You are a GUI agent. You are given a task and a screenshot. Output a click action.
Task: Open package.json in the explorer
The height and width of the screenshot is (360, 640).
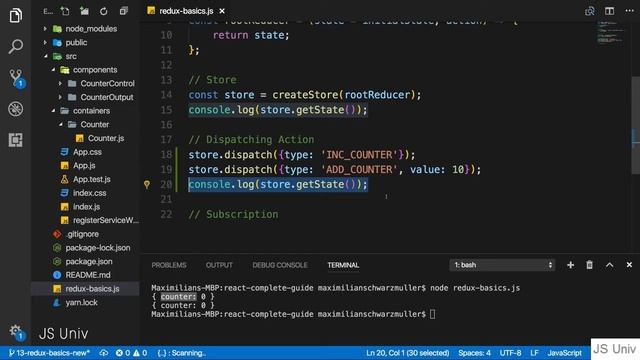click(x=85, y=261)
